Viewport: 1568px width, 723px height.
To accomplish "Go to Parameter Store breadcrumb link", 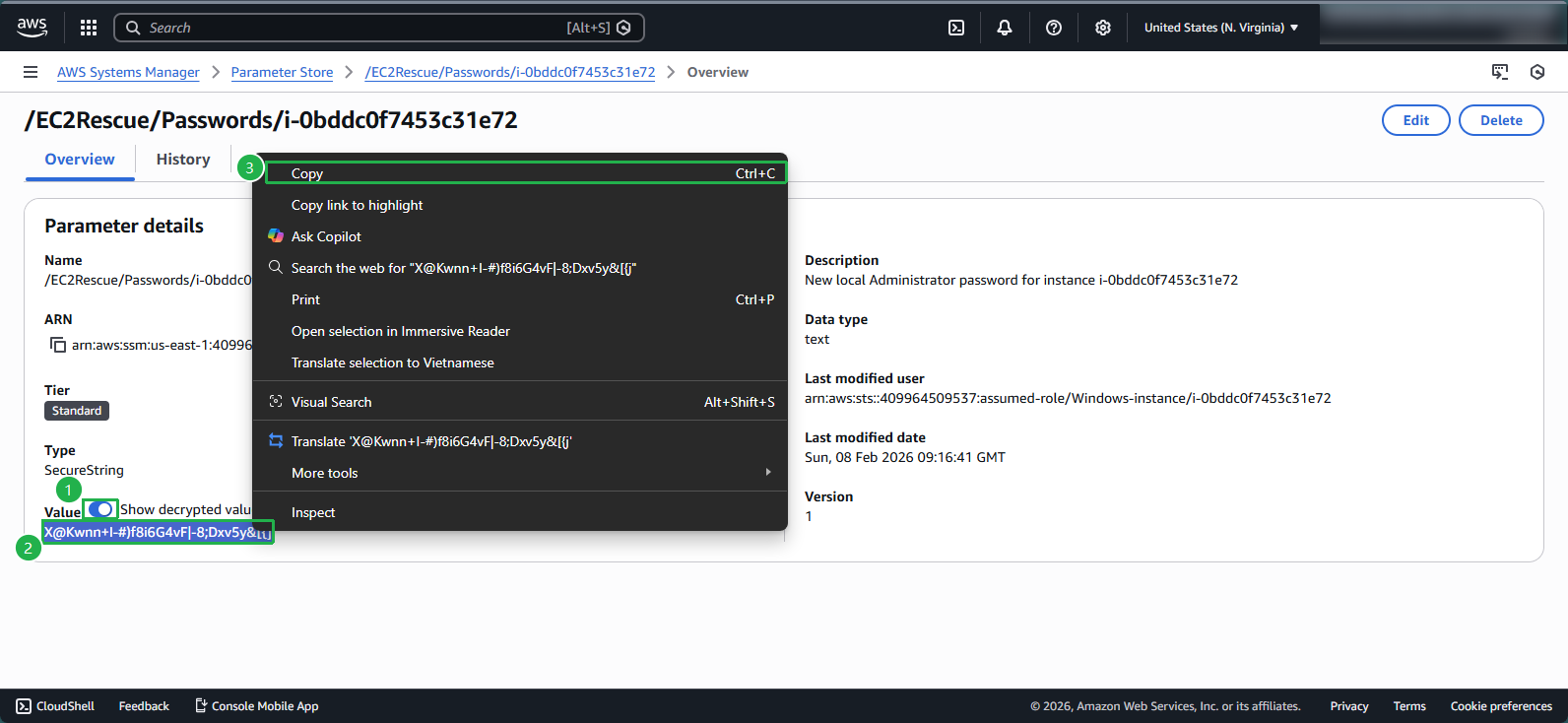I will [282, 72].
